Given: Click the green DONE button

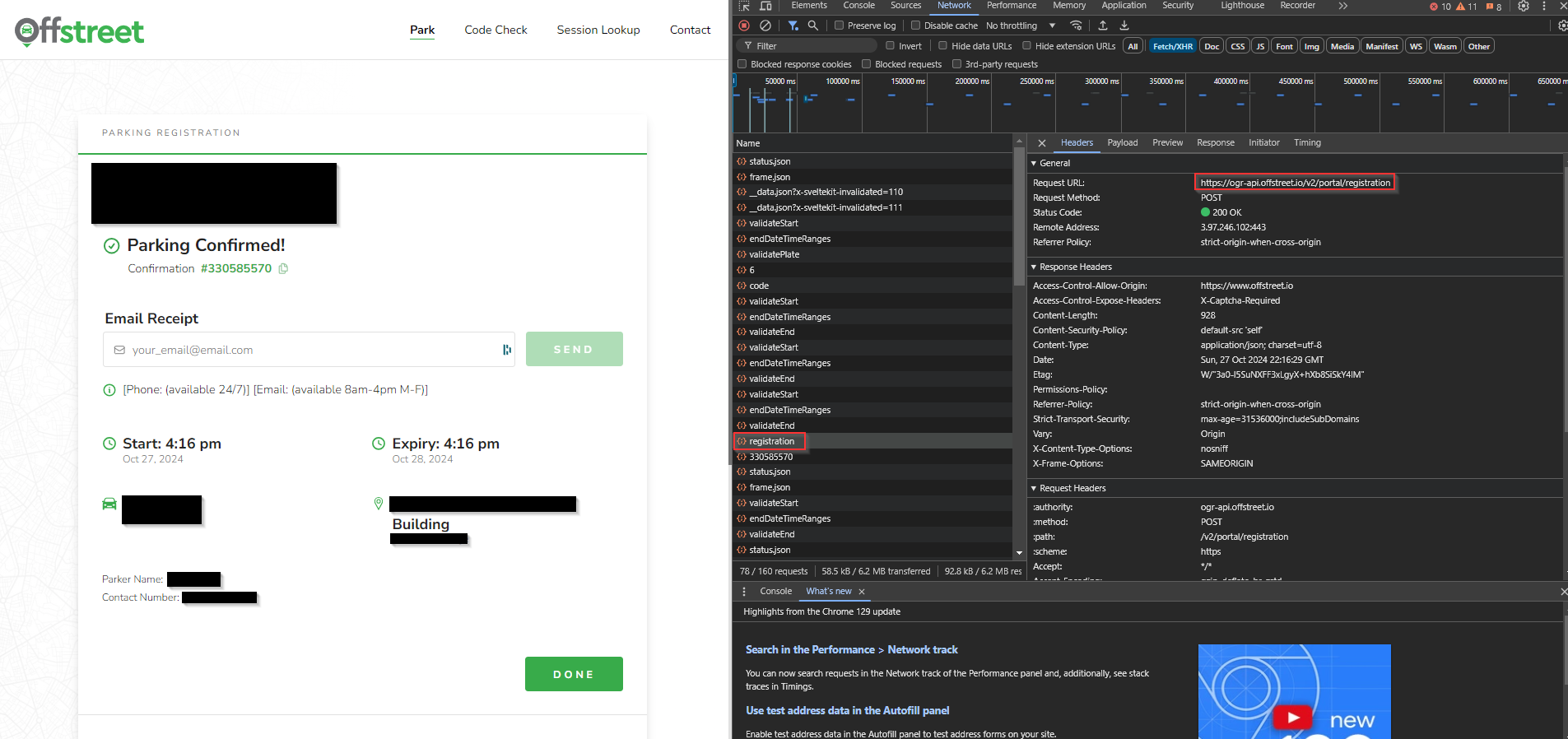Looking at the screenshot, I should (x=574, y=674).
